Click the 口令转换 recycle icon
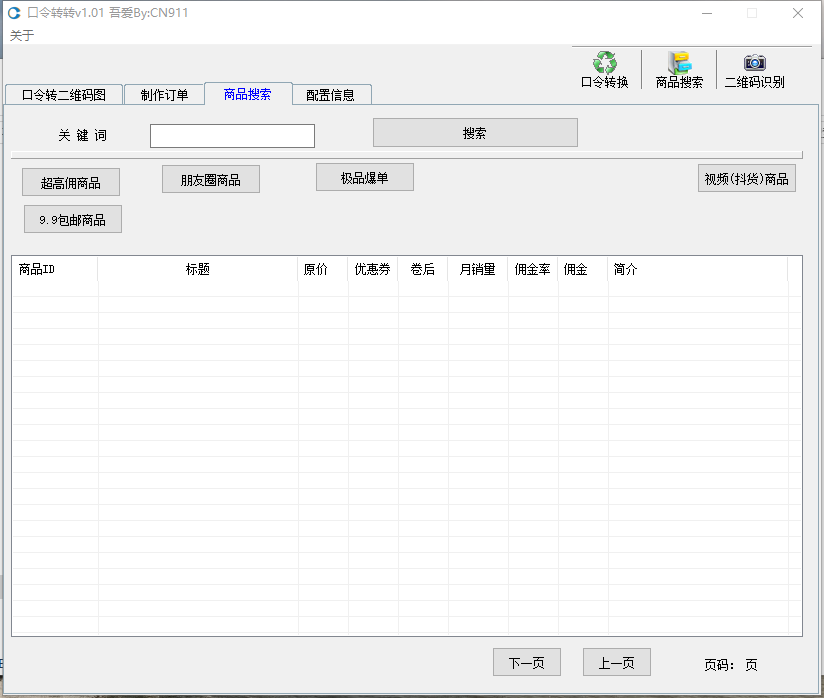Viewport: 824px width, 698px height. pyautogui.click(x=604, y=63)
